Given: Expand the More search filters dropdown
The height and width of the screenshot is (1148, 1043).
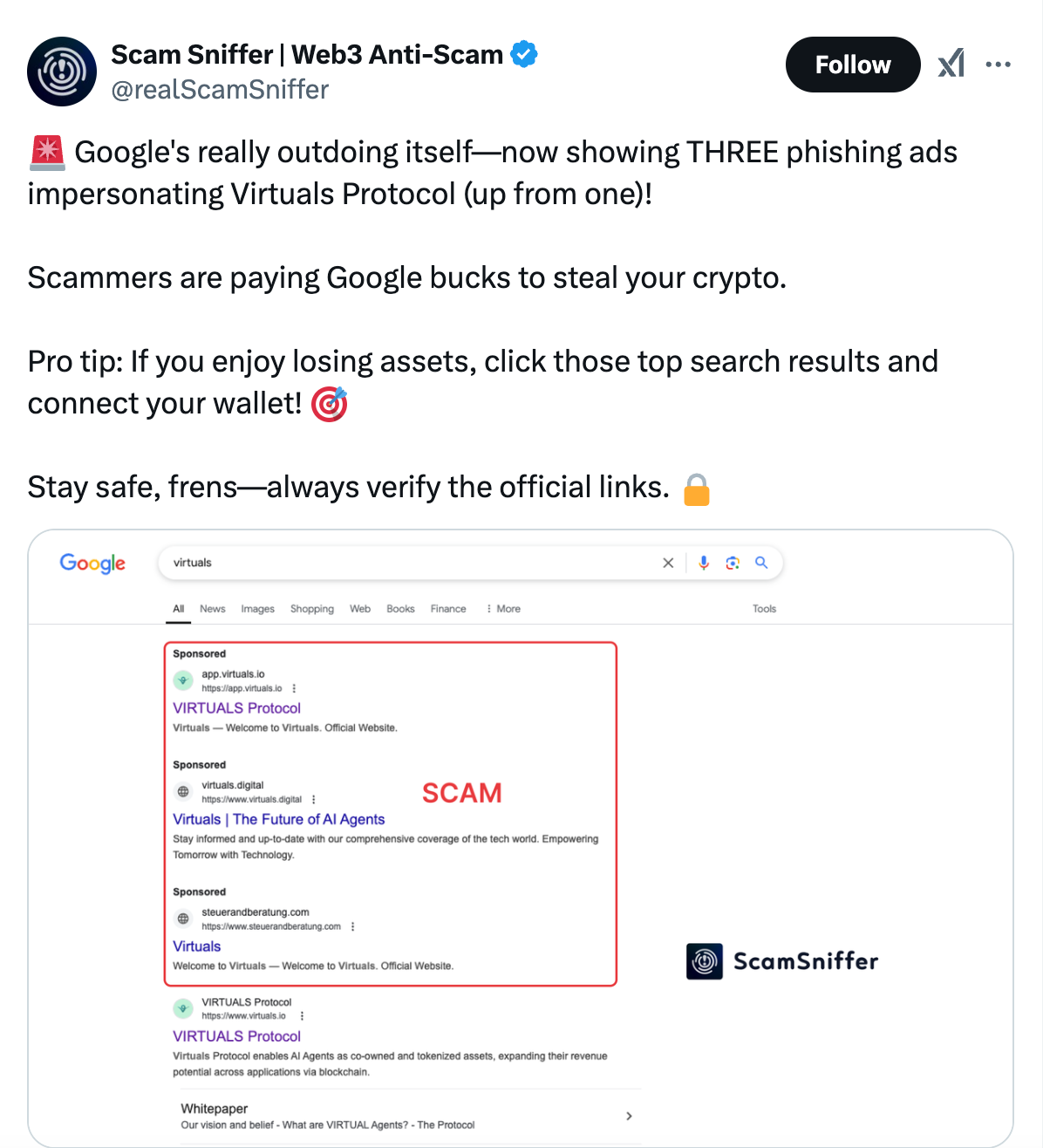Looking at the screenshot, I should click(x=503, y=609).
